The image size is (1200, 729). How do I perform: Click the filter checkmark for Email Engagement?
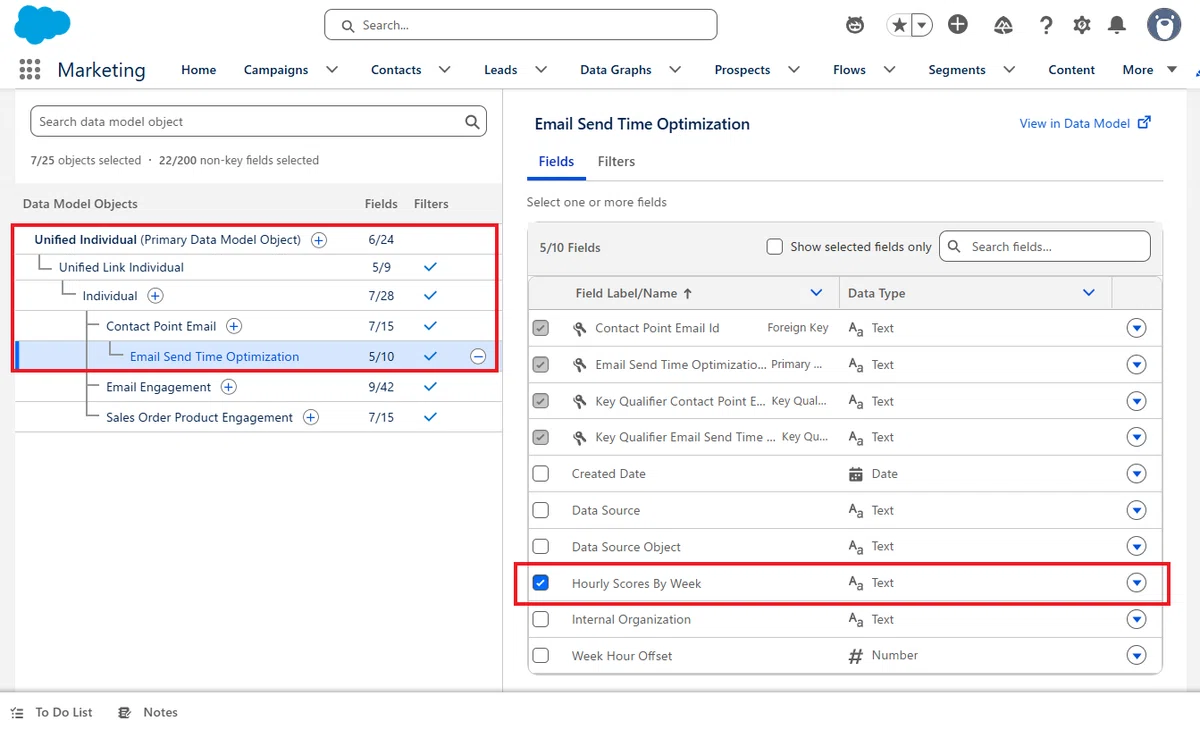pos(430,387)
